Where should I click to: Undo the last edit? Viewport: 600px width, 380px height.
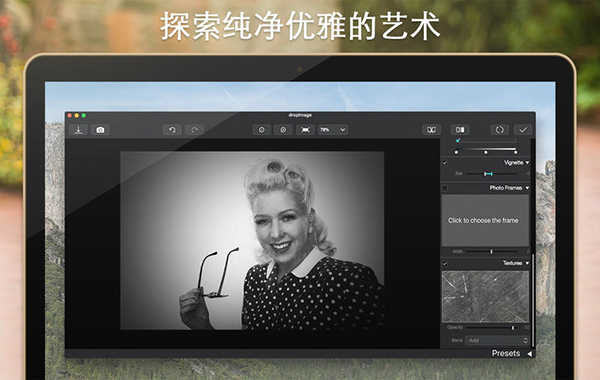[172, 130]
